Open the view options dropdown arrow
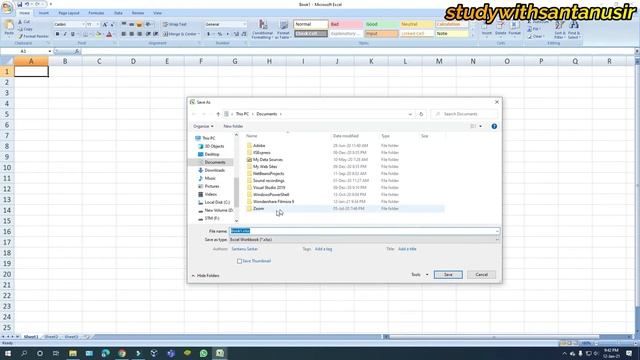Viewport: 640px width, 360px height. tap(480, 127)
